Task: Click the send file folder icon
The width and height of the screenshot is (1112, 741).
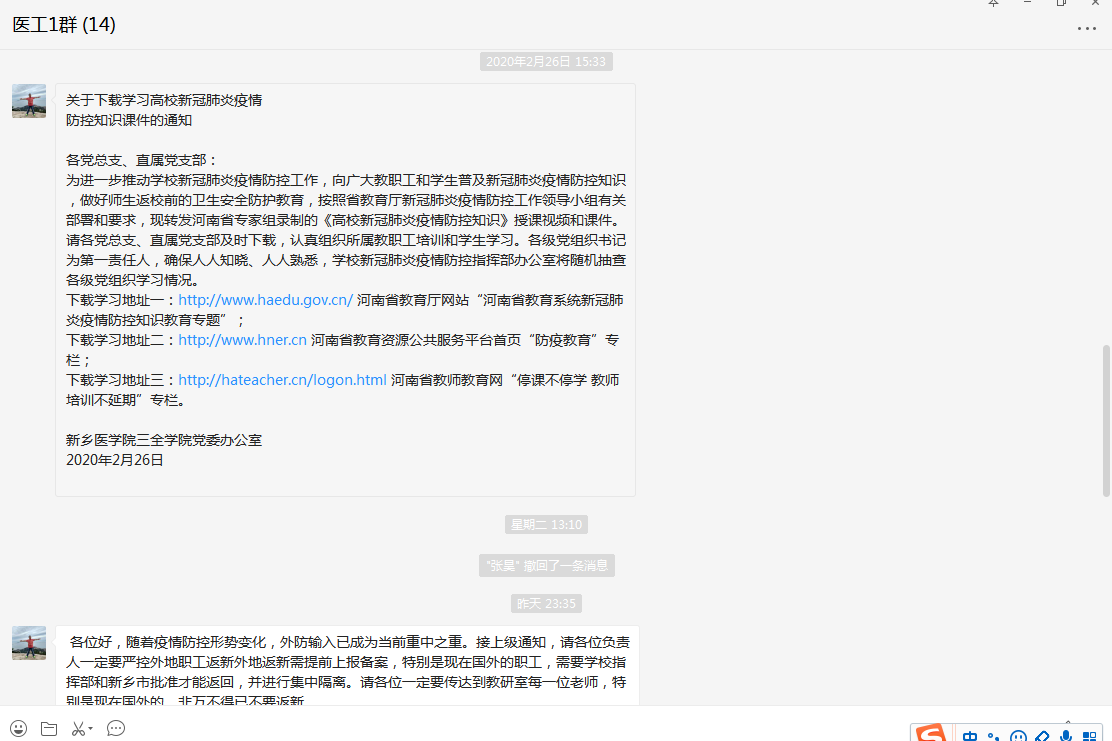Action: 48,728
